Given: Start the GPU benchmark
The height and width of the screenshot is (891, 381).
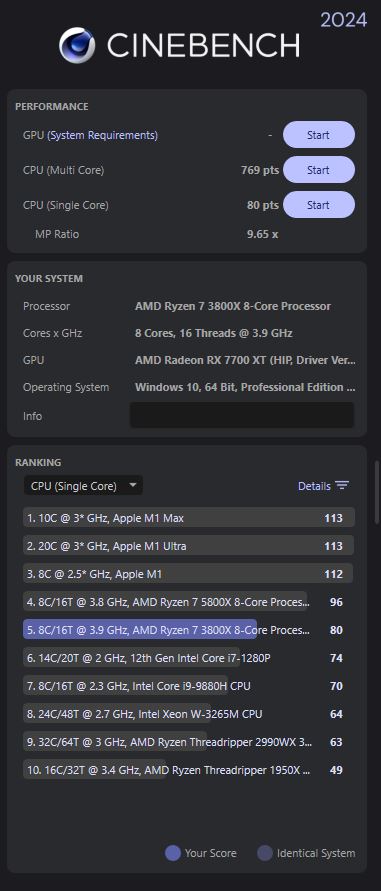Looking at the screenshot, I should click(x=318, y=135).
